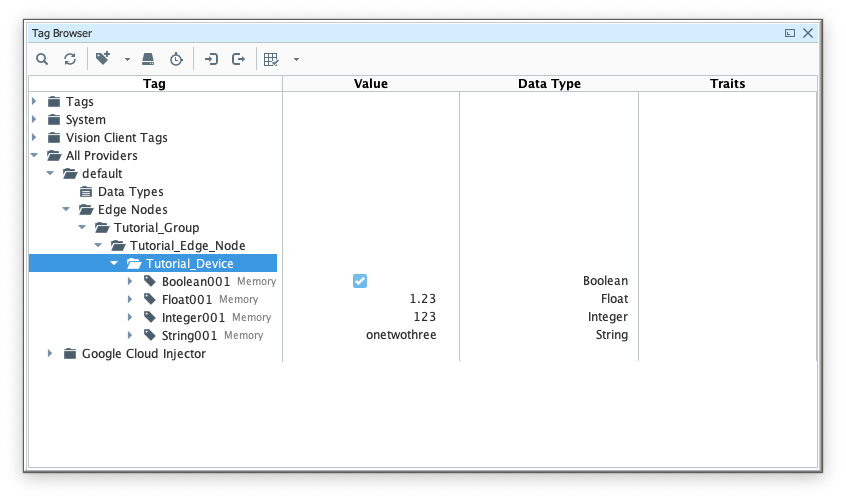The image size is (846, 500).
Task: Undock the Tag Browser panel
Action: (790, 33)
